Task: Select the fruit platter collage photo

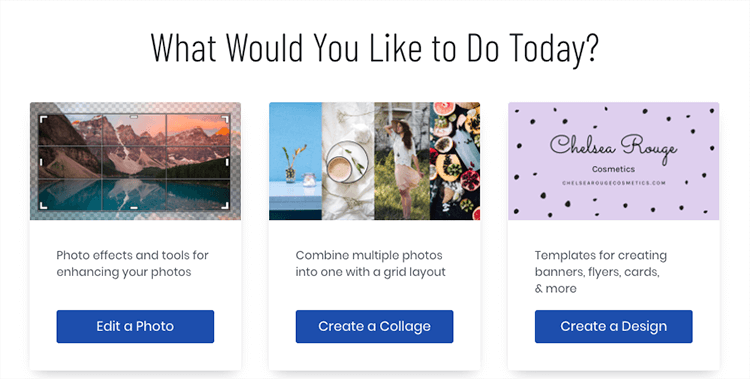Action: tap(455, 161)
